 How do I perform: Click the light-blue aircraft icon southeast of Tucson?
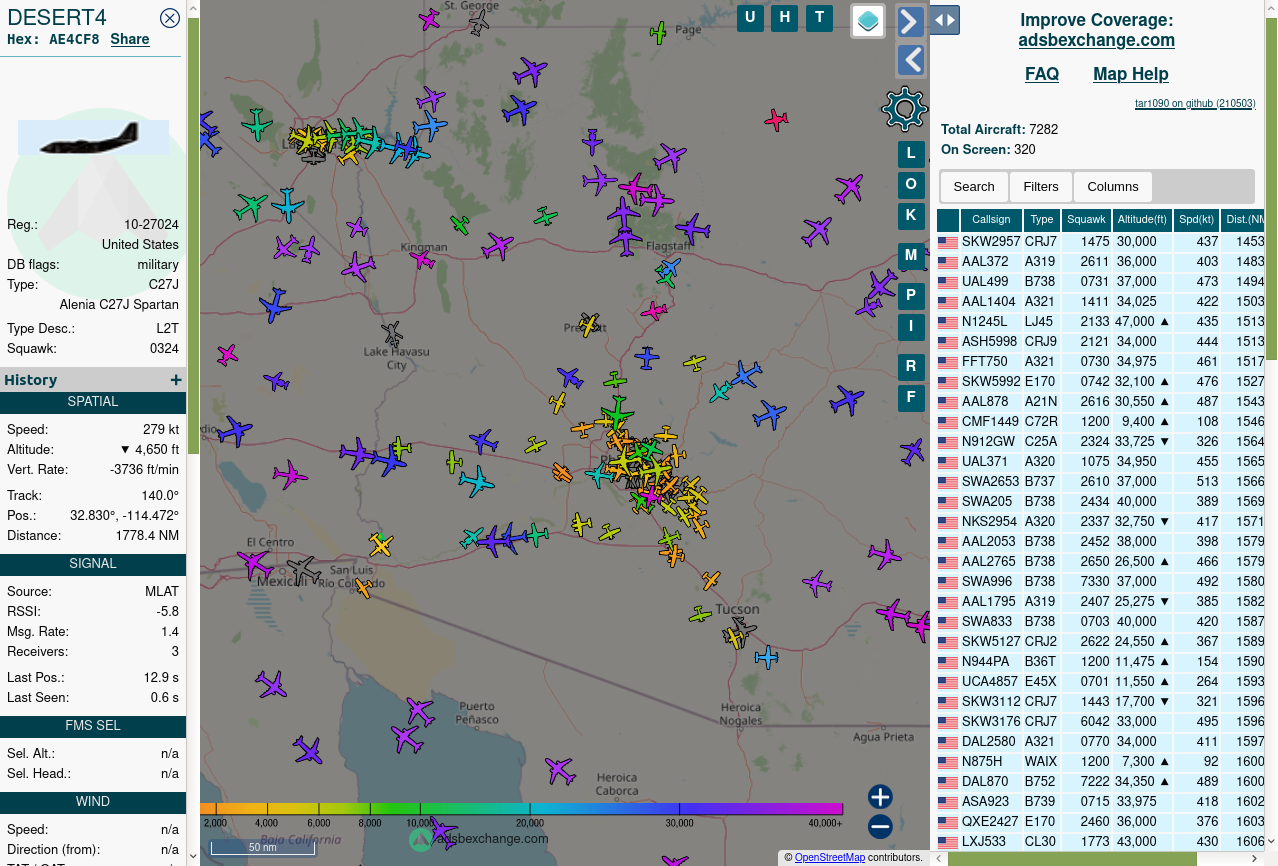(766, 657)
